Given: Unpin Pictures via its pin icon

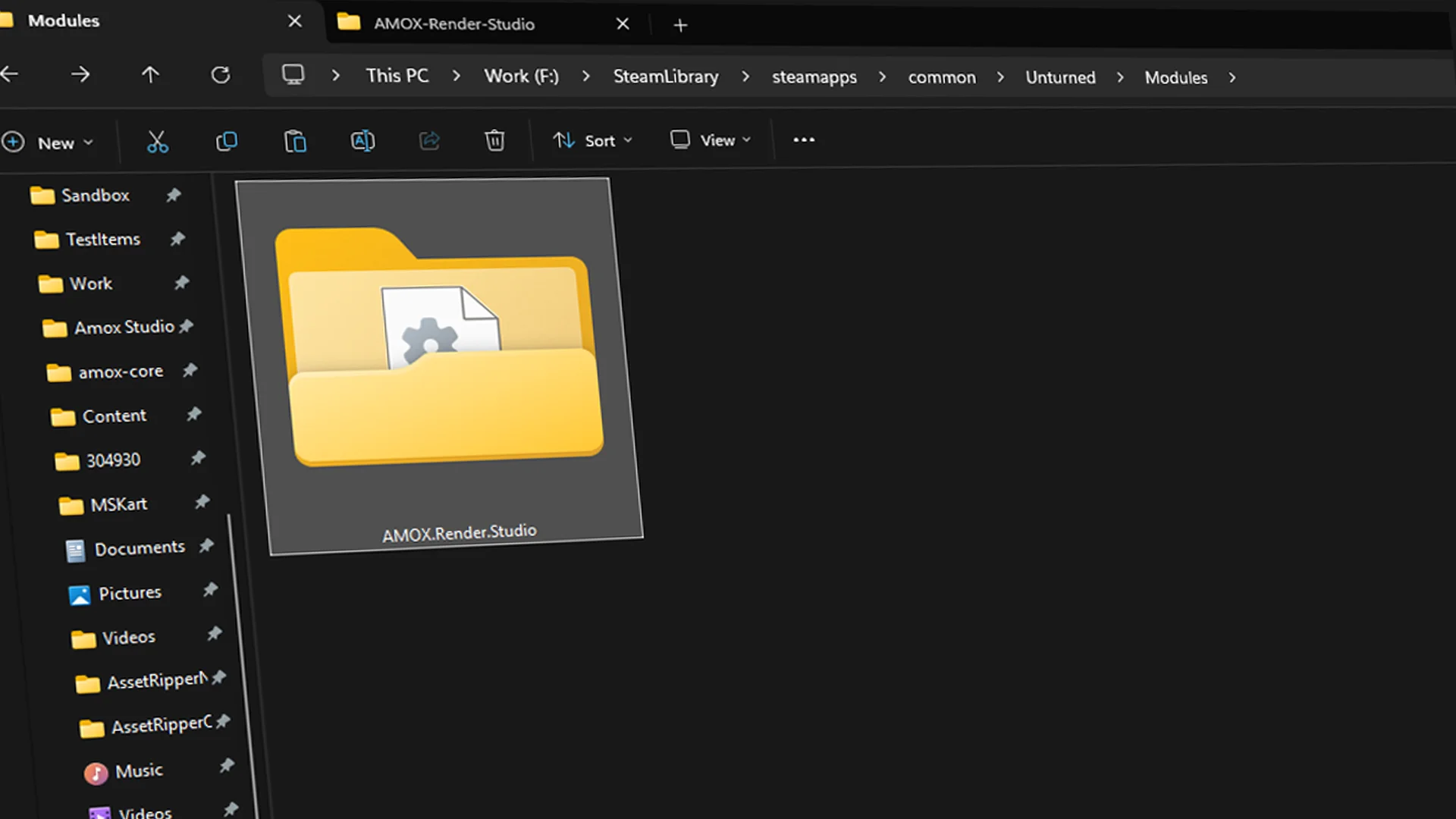Looking at the screenshot, I should (210, 589).
